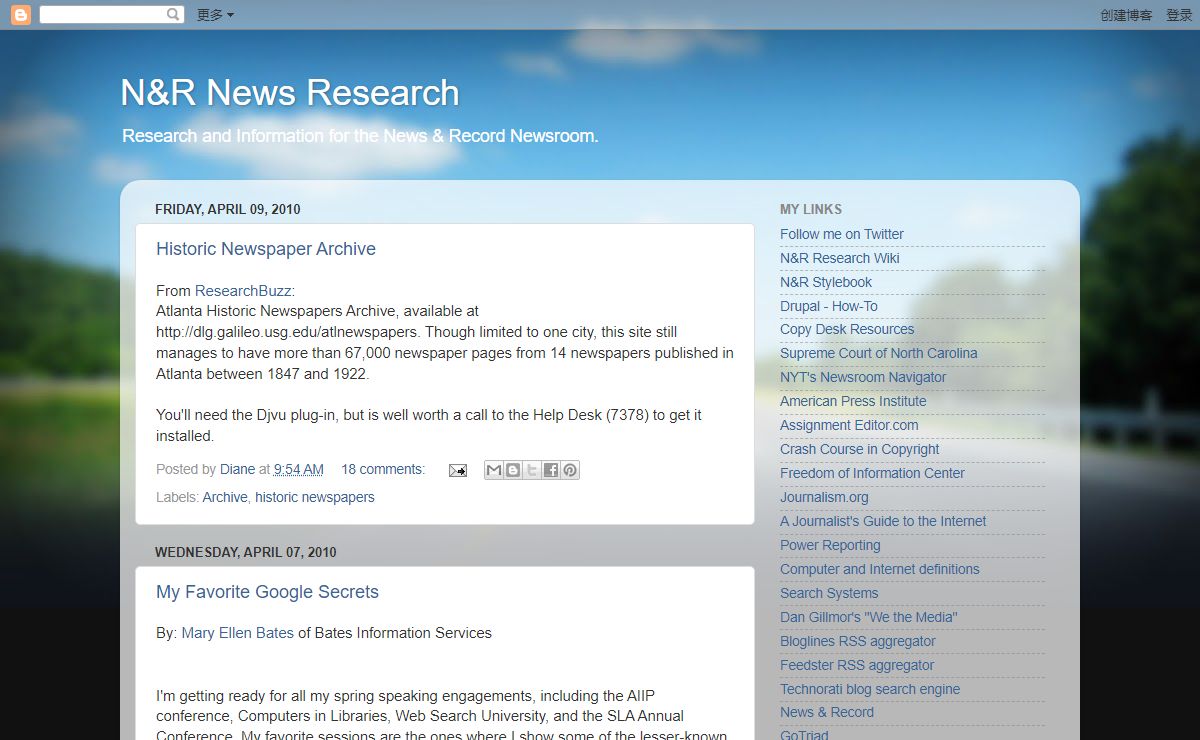Focus the Blogger navbar search field
The height and width of the screenshot is (740, 1200).
coord(103,15)
